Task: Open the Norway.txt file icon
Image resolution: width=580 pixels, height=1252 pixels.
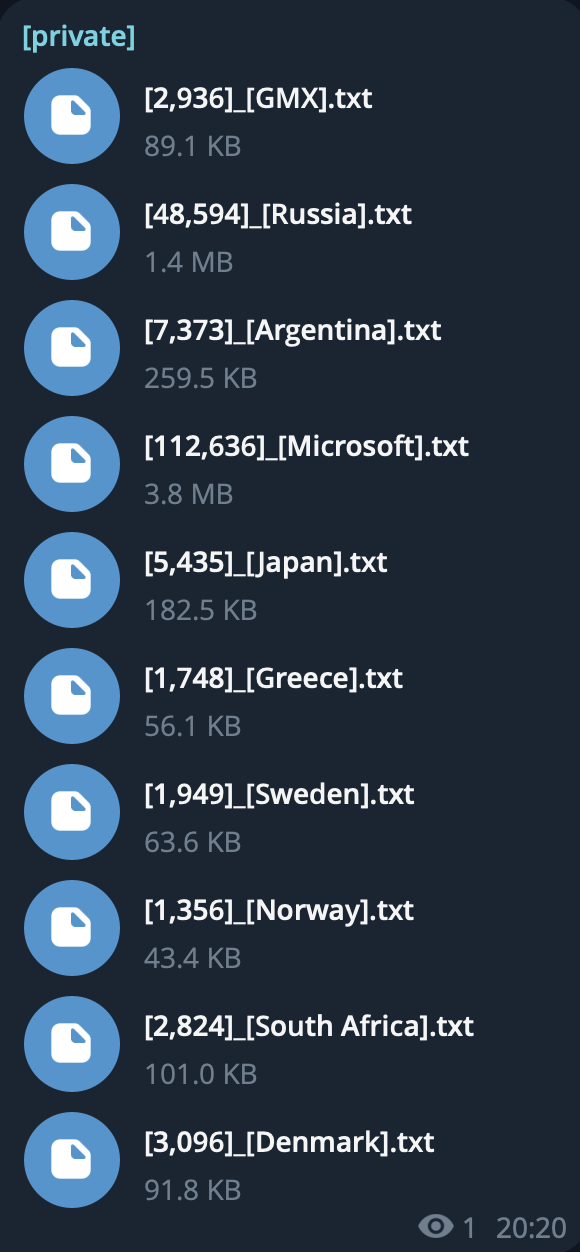Action: click(x=72, y=928)
